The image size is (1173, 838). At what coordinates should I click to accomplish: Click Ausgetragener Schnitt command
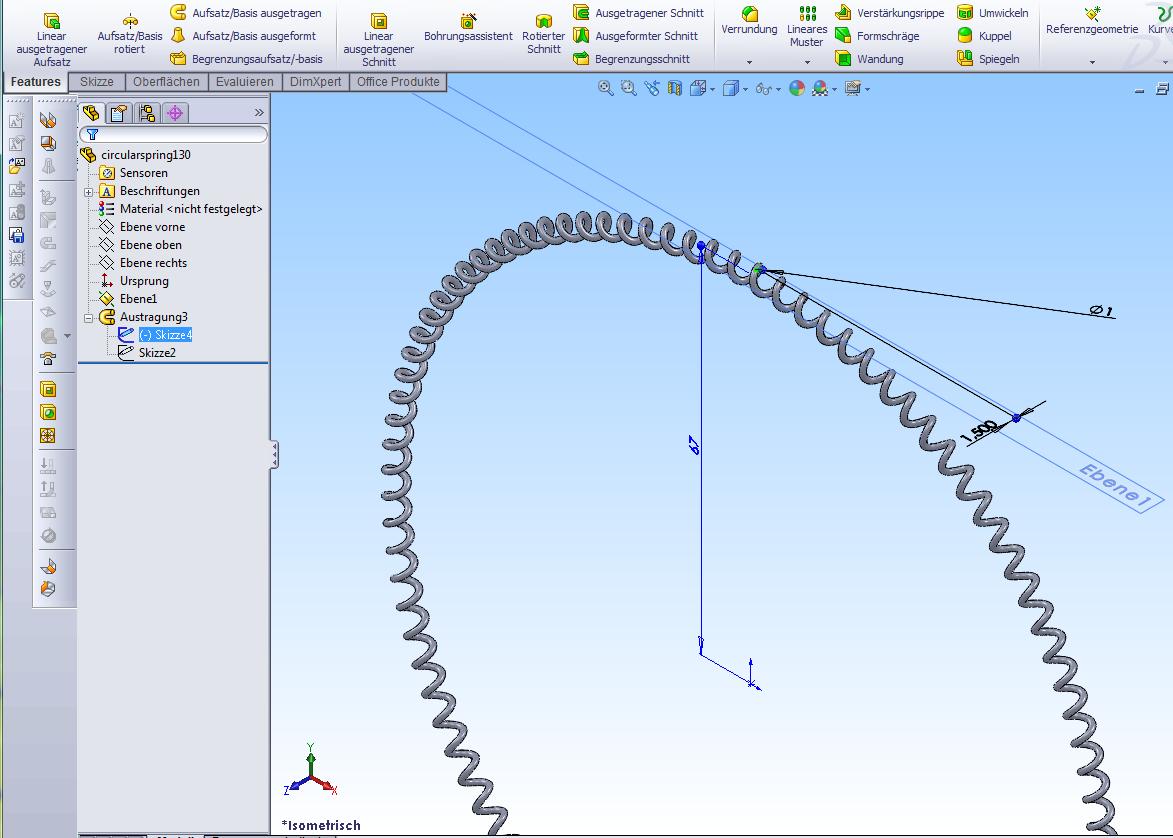click(639, 13)
